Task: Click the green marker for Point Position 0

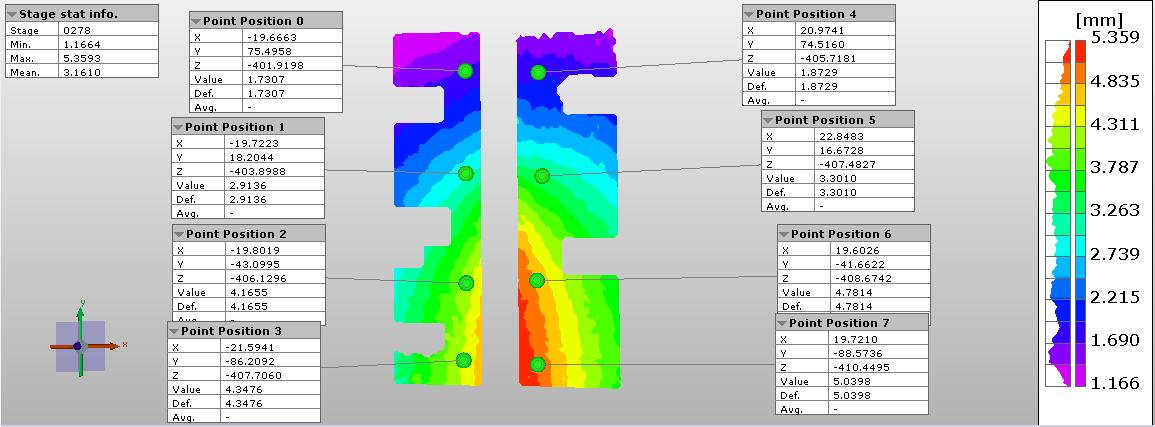Action: coord(465,70)
